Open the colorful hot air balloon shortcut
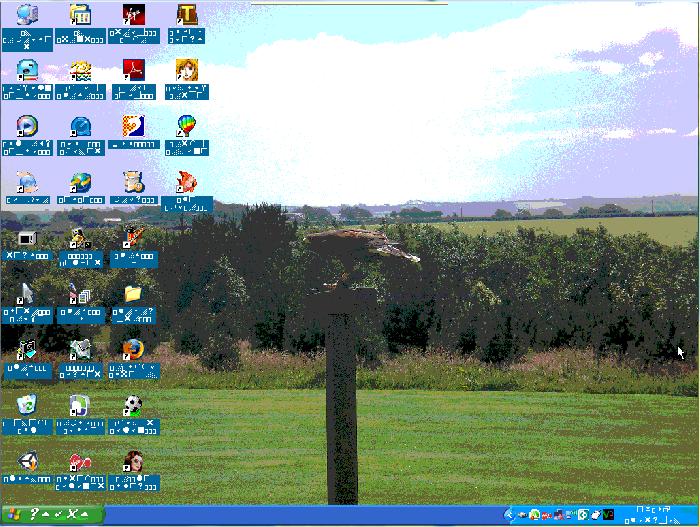The height and width of the screenshot is (527, 700). pyautogui.click(x=186, y=126)
